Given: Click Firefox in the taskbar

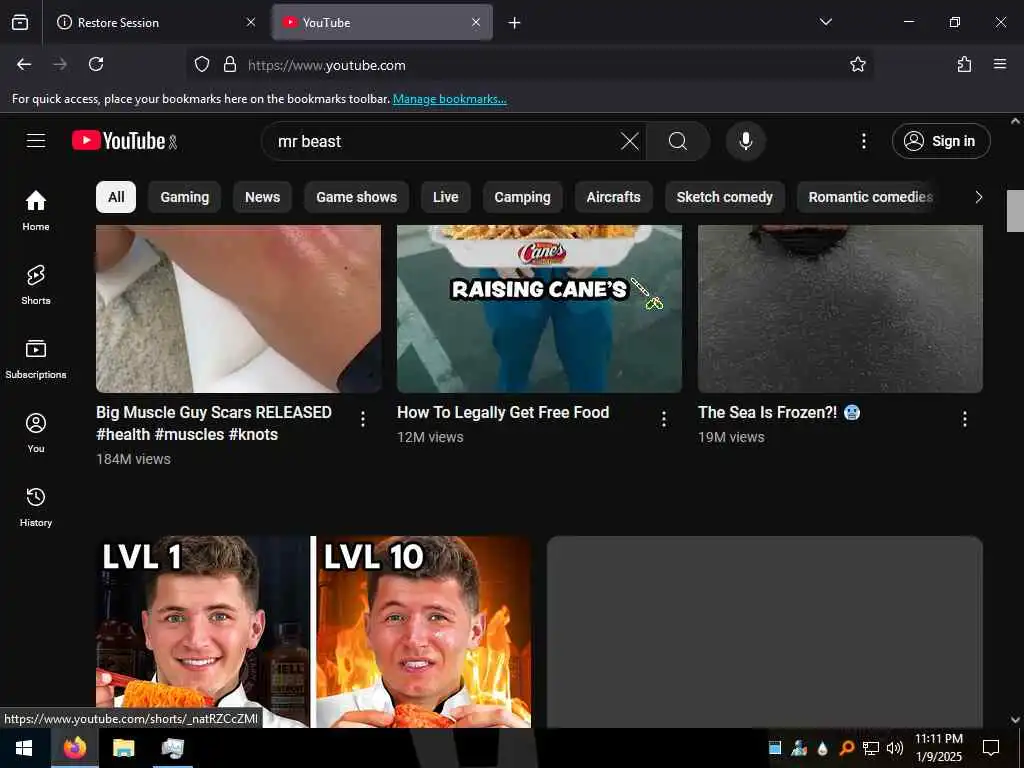Looking at the screenshot, I should click(x=74, y=748).
